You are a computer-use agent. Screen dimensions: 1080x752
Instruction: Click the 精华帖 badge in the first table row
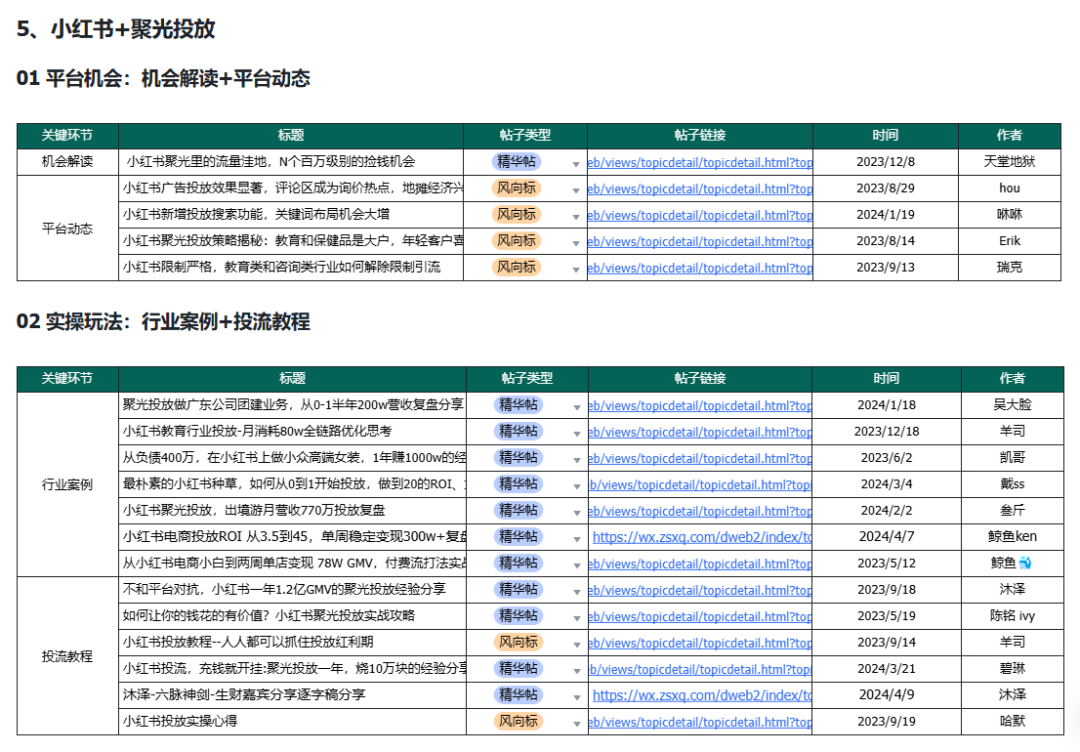518,163
